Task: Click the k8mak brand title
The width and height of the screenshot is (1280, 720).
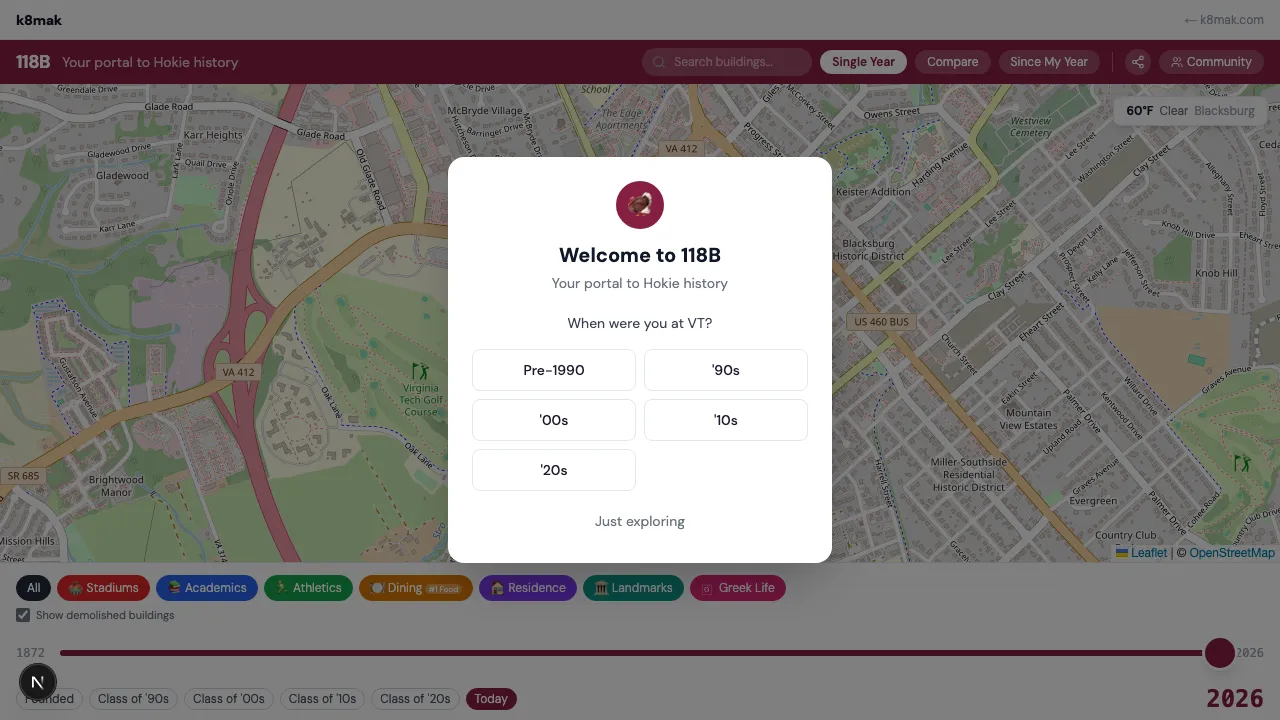Action: pos(39,20)
